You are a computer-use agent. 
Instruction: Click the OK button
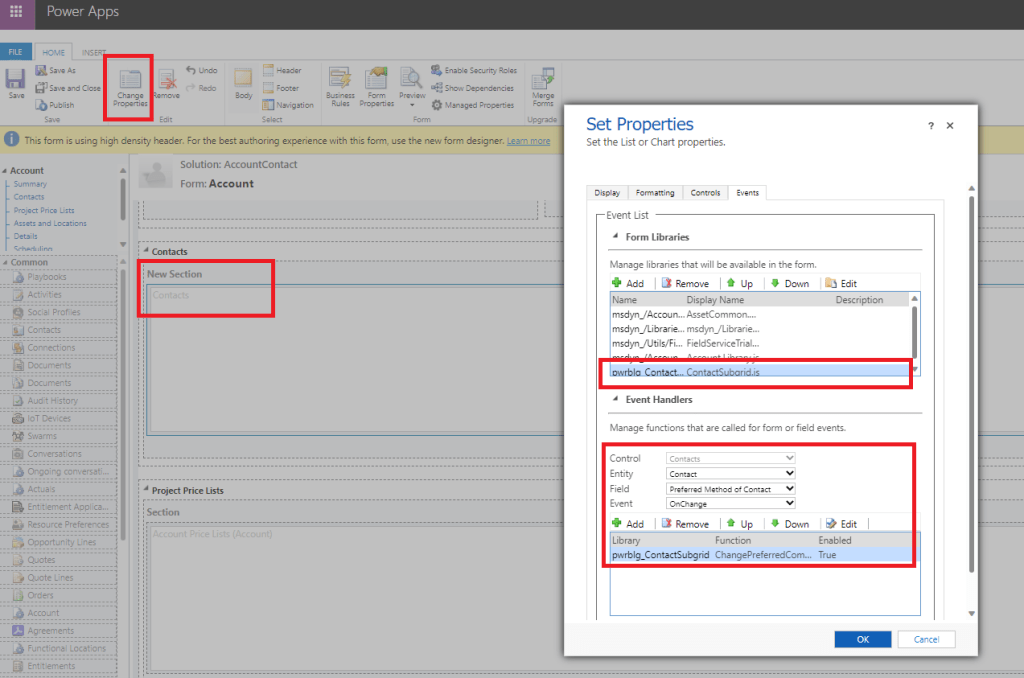pyautogui.click(x=862, y=639)
